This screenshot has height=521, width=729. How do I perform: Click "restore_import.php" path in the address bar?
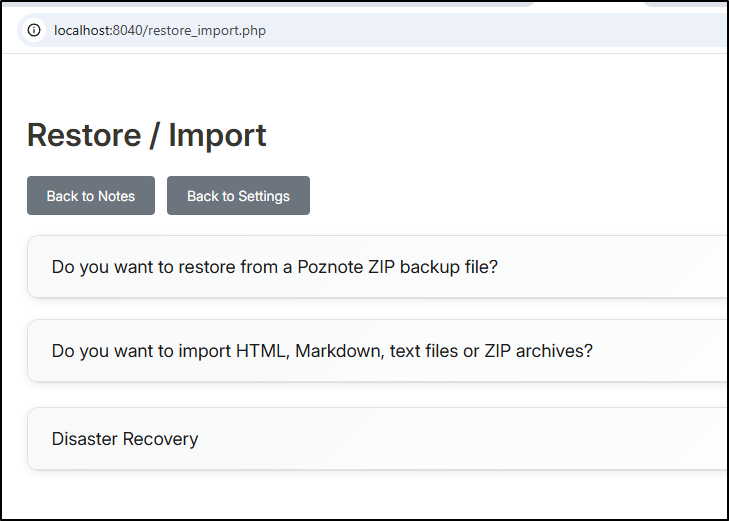(x=207, y=30)
